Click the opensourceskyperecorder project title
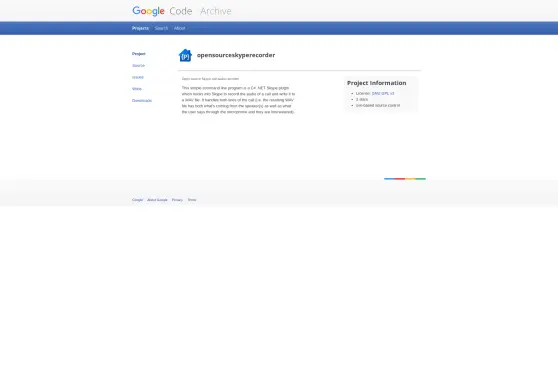Image resolution: width=558 pixels, height=382 pixels. coord(236,55)
